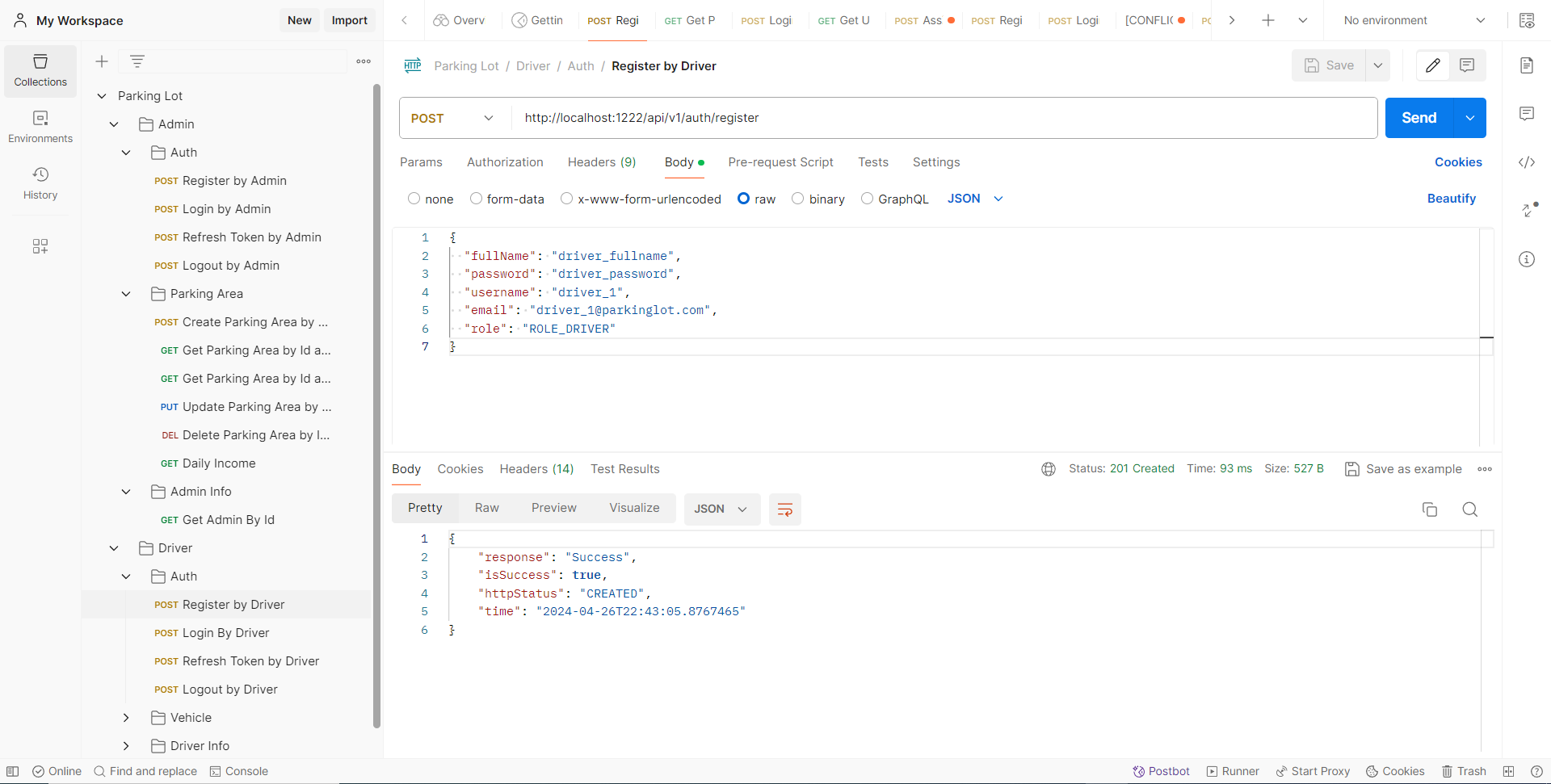The image size is (1551, 784).
Task: Click the Send button
Action: coord(1419,118)
